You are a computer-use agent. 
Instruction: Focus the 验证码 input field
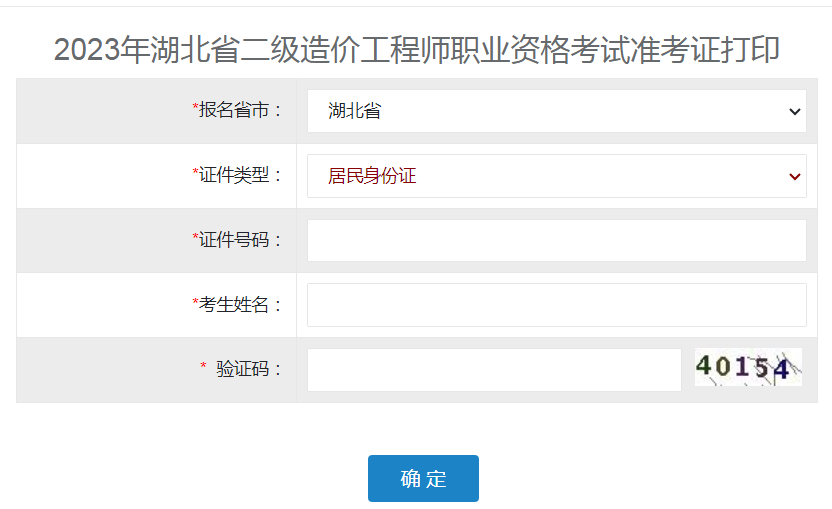pos(494,370)
